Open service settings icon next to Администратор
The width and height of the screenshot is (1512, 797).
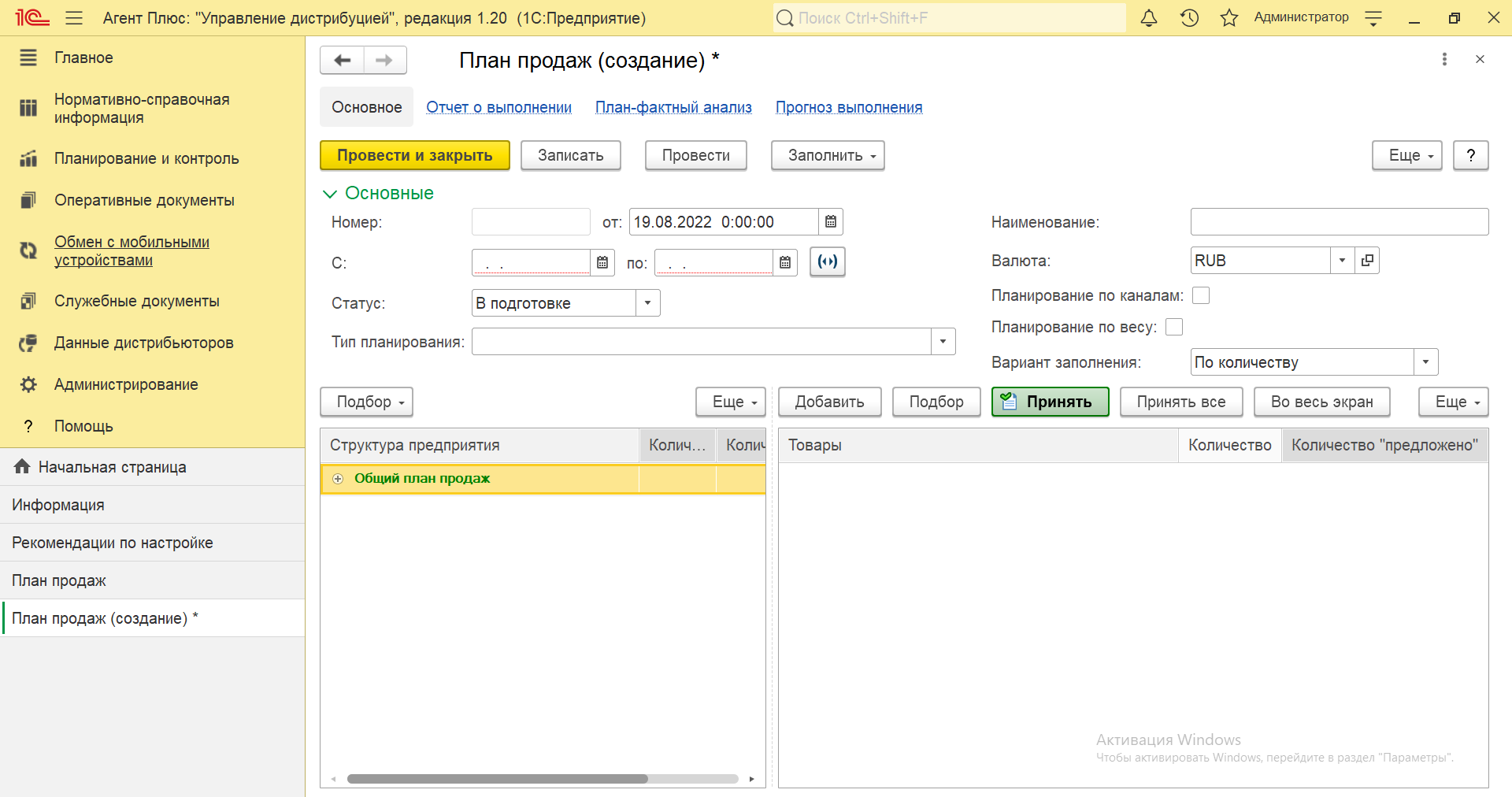pyautogui.click(x=1373, y=18)
